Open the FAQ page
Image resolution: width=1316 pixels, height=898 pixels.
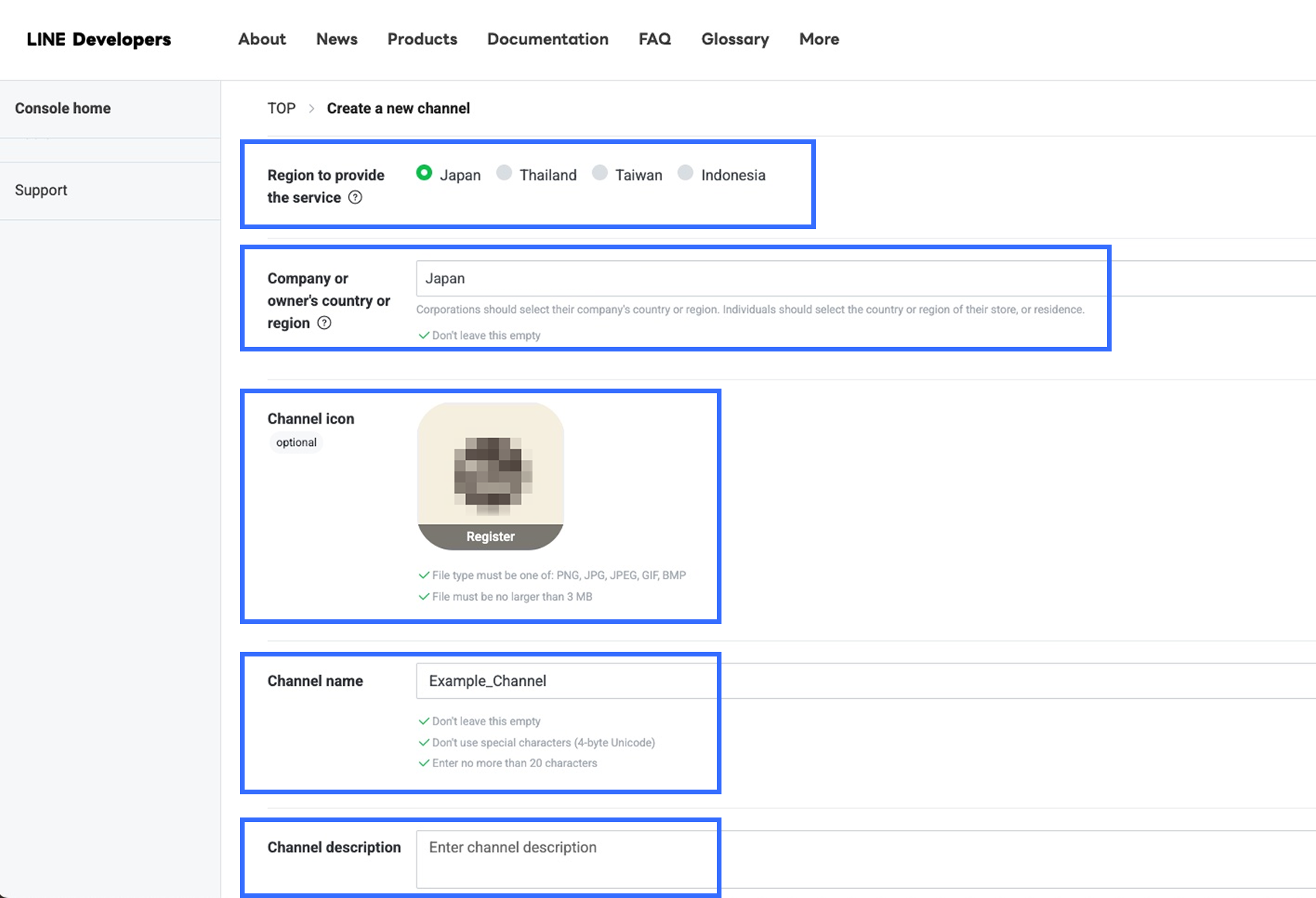coord(655,39)
